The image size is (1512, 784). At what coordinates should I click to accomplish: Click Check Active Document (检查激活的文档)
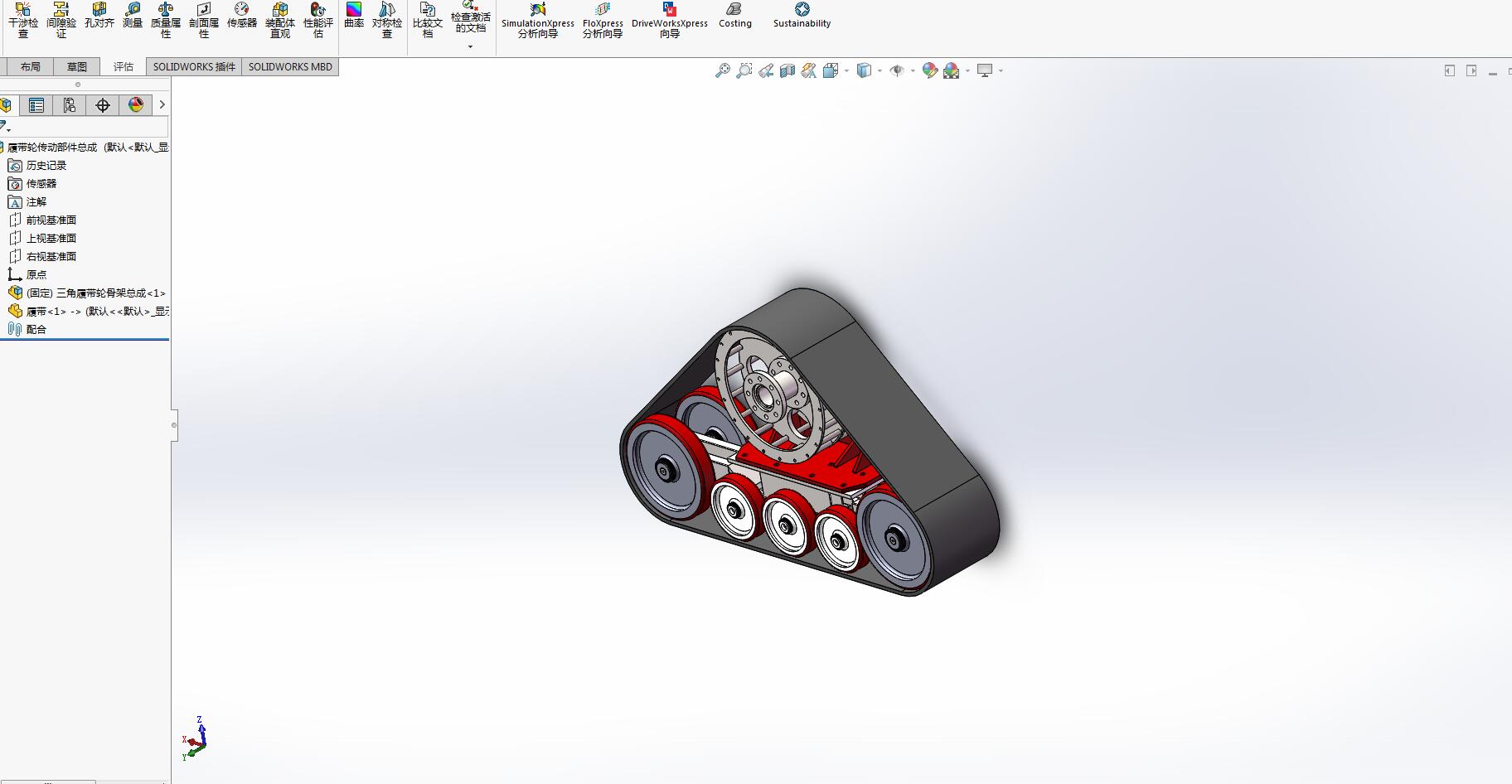point(471,17)
